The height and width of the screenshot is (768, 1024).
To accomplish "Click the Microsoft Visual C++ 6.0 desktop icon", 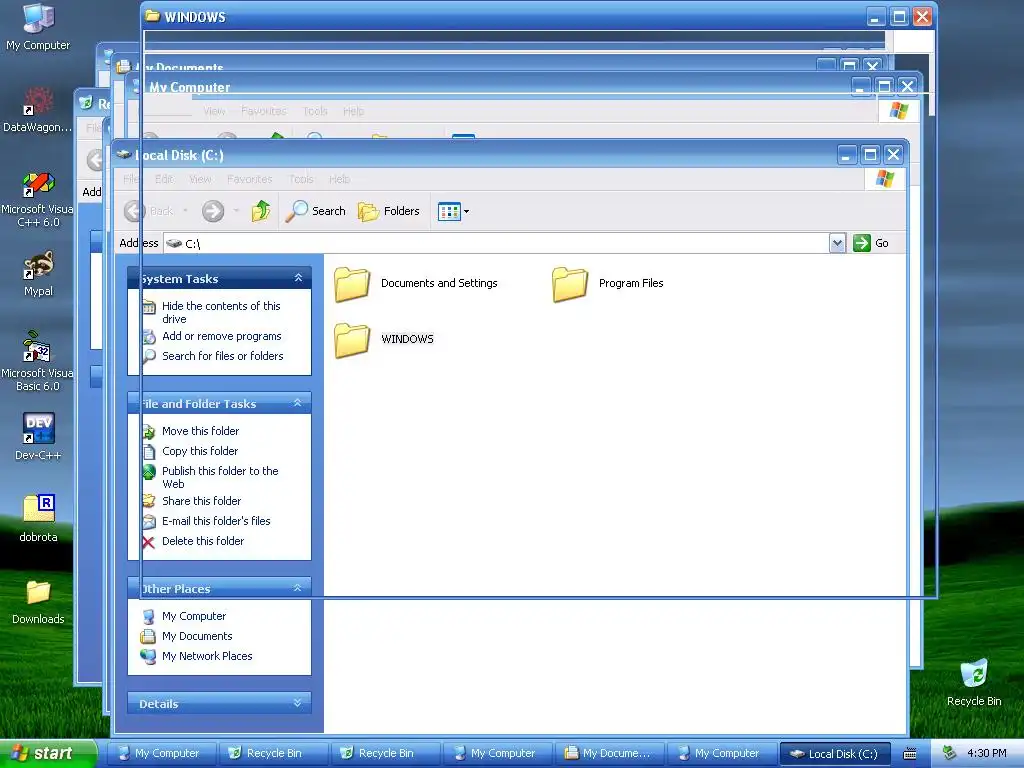I will 38,199.
